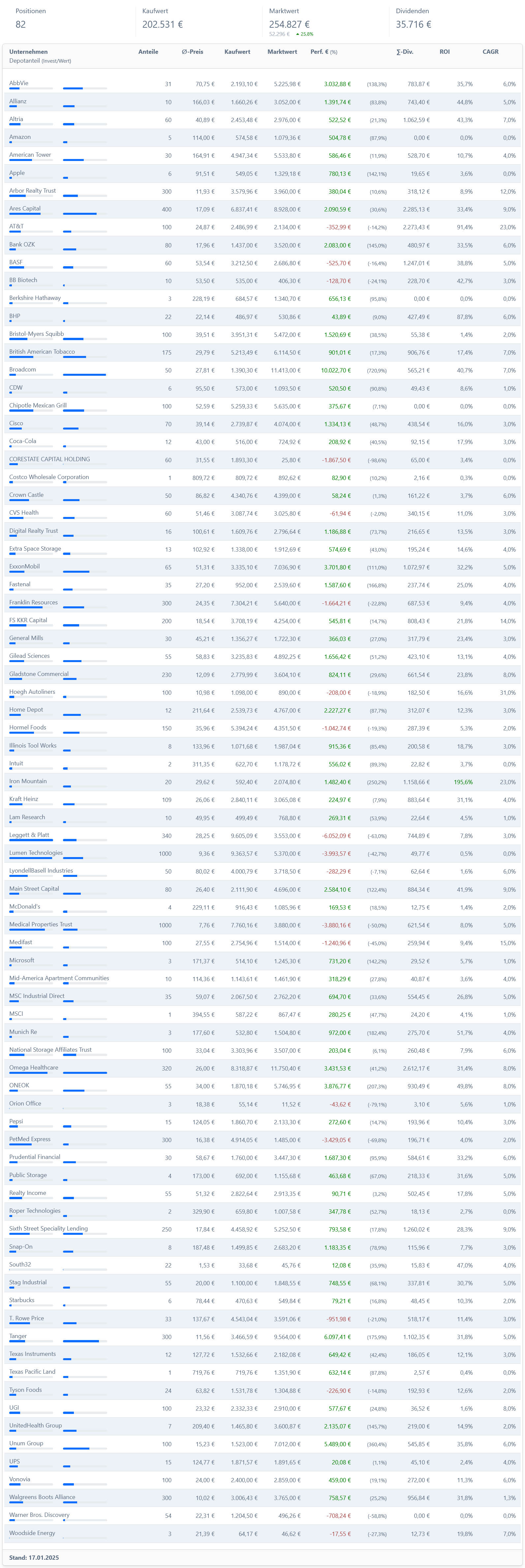Open the Allianz company entry
The image size is (525, 1568).
(x=17, y=101)
